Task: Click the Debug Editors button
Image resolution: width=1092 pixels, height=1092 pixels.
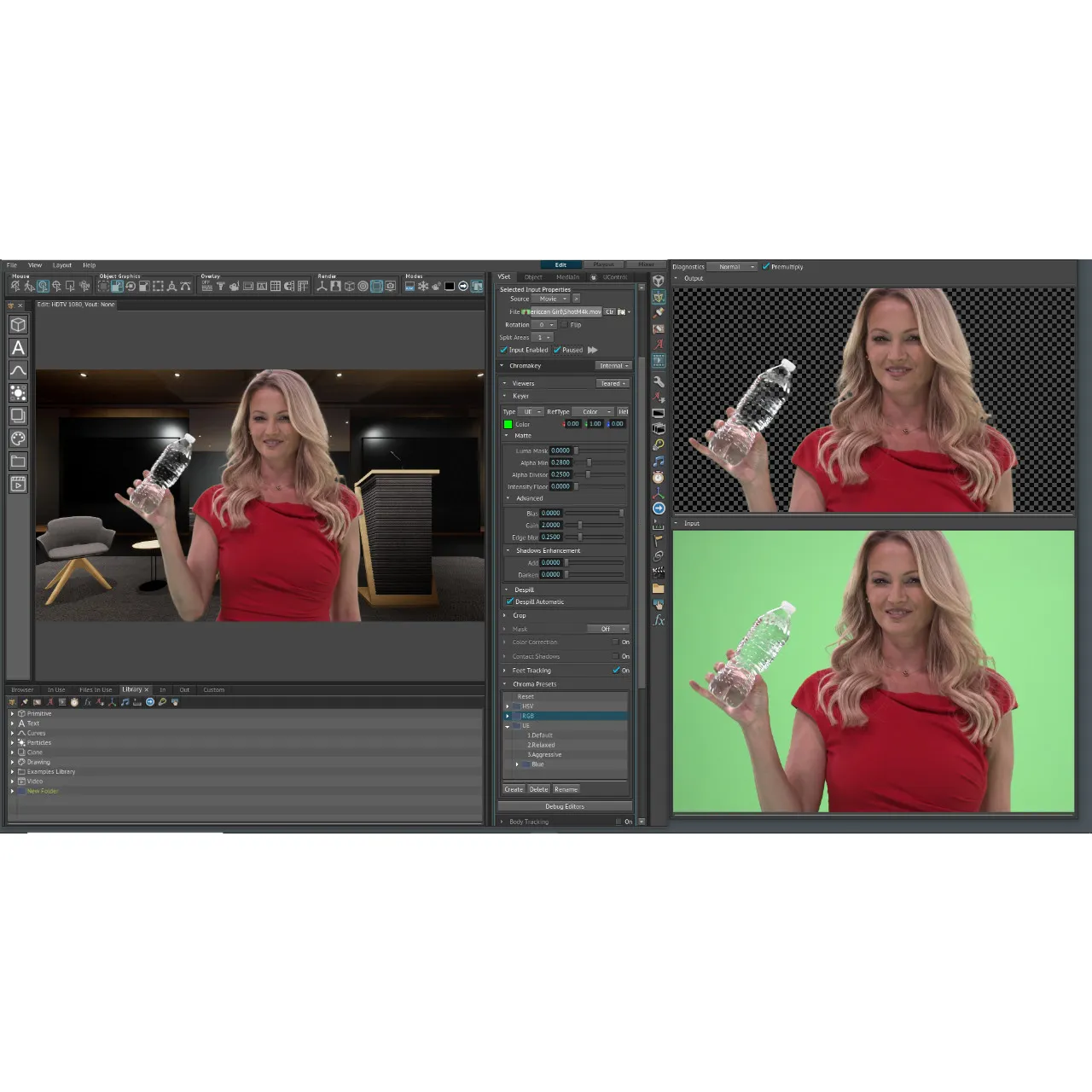Action: tap(565, 806)
